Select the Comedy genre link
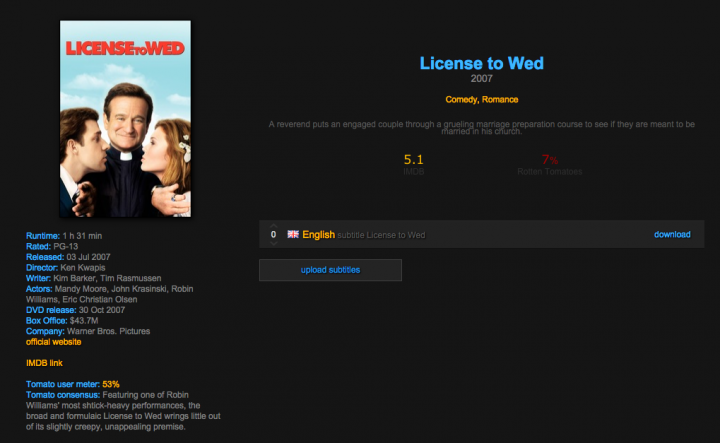The image size is (720, 443). (x=461, y=100)
